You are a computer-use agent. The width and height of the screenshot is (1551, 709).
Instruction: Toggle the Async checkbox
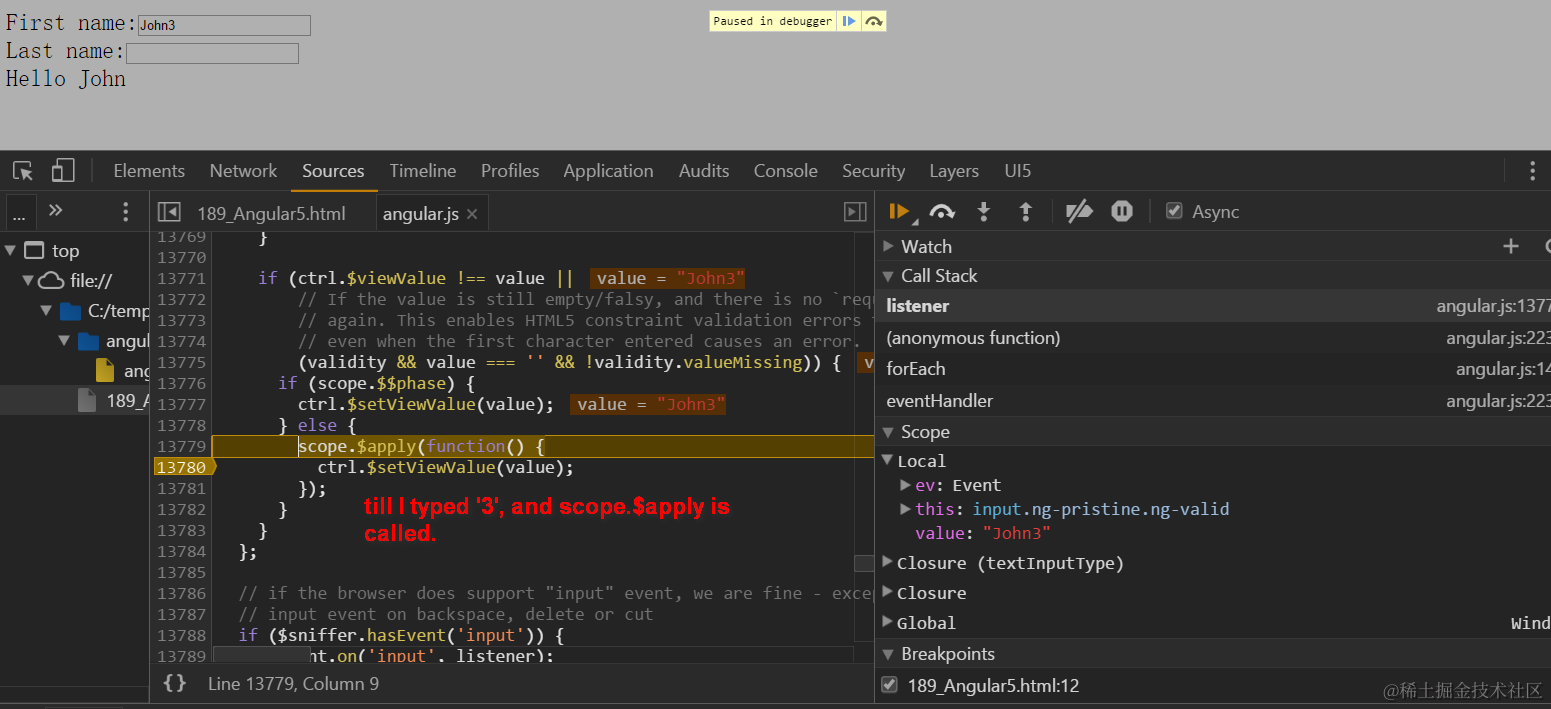pyautogui.click(x=1175, y=211)
